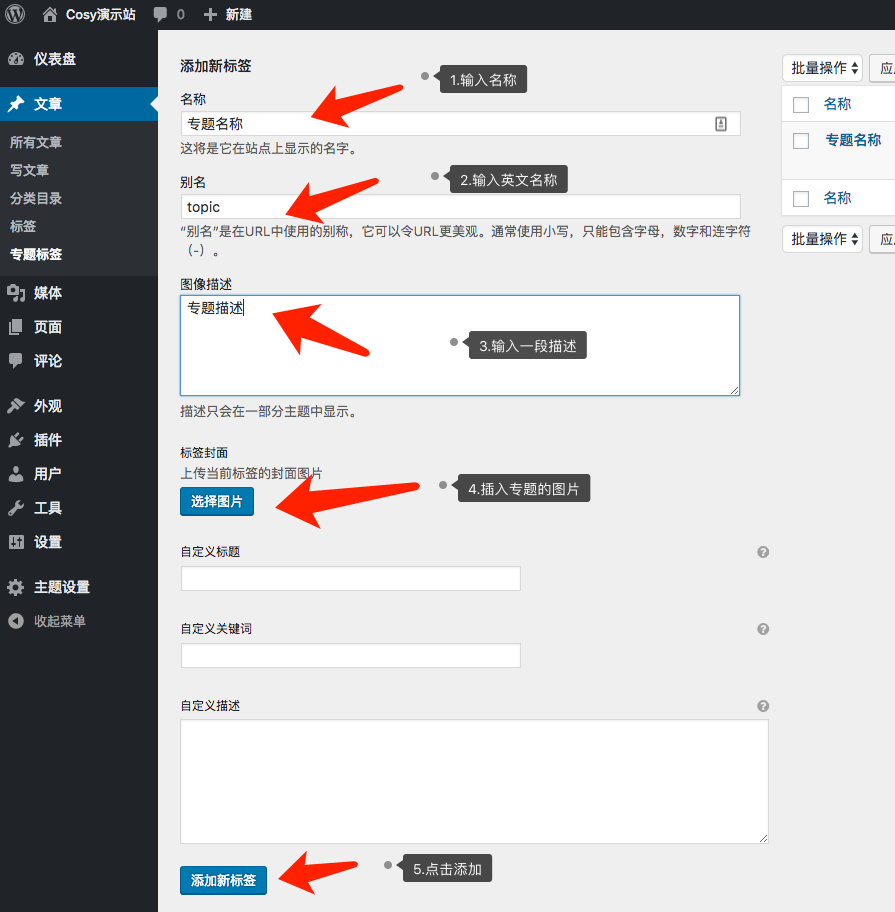
Task: Open the comments bubble icon in admin bar
Action: 160,15
